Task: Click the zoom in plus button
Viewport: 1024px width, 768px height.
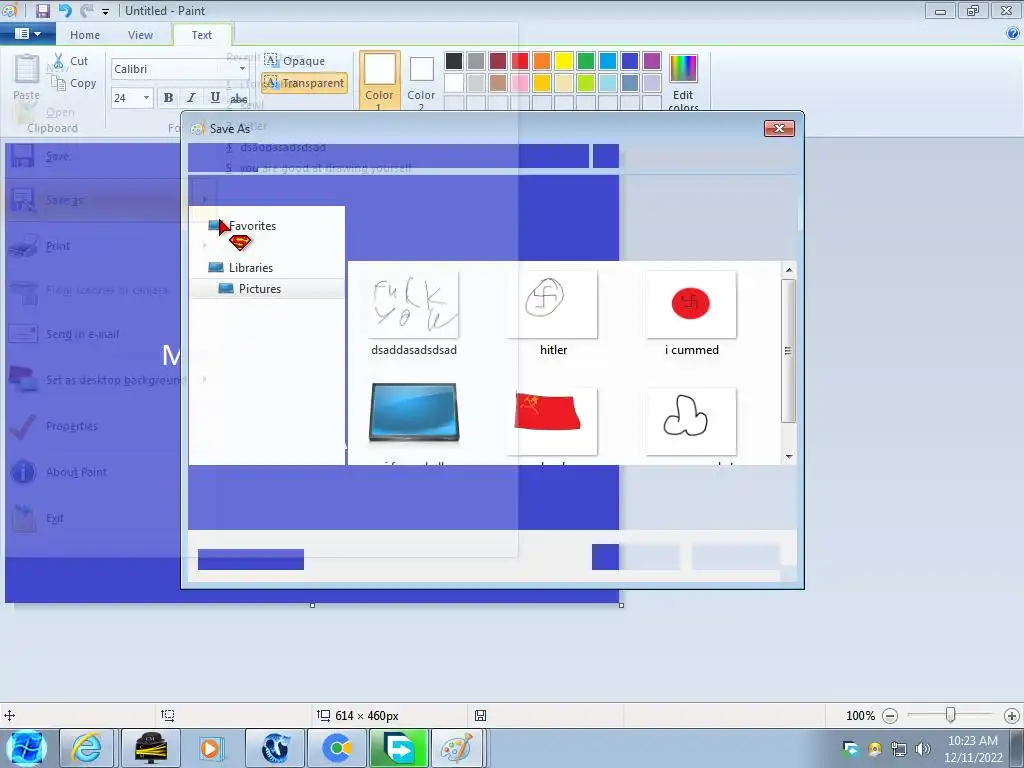Action: point(1012,716)
